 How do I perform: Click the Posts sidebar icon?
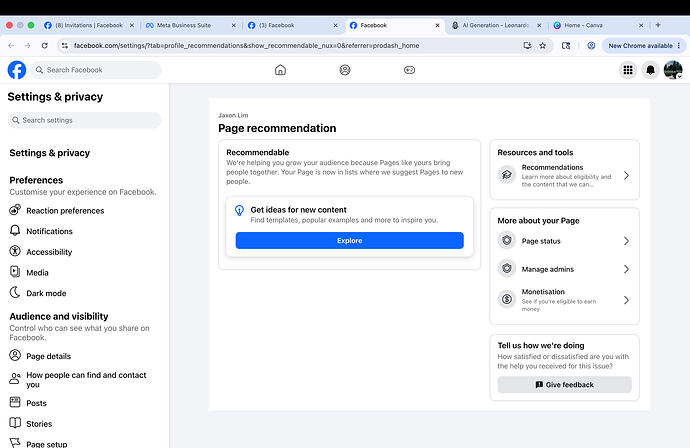tap(15, 402)
